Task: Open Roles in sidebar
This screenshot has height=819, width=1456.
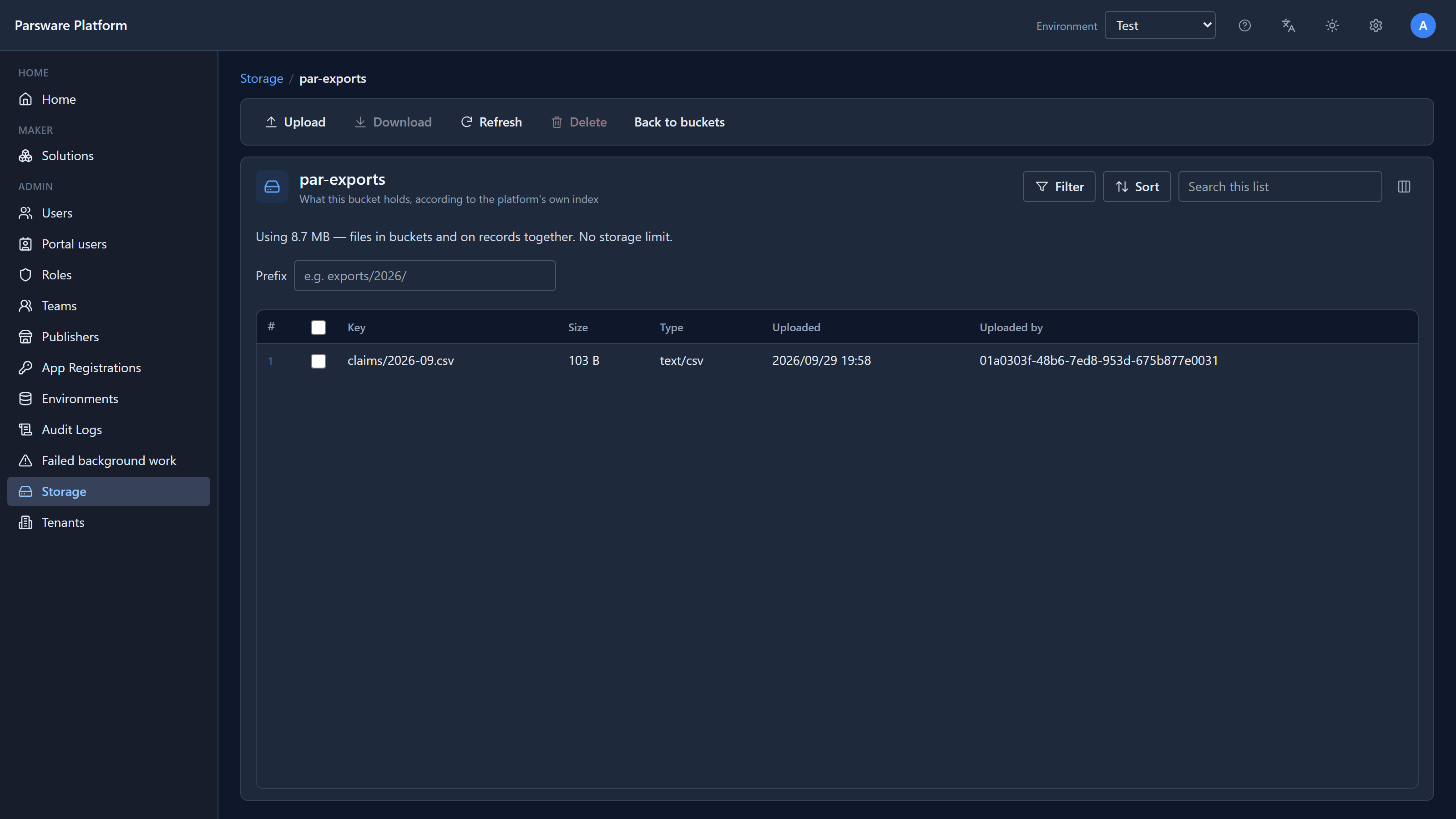Action: pyautogui.click(x=109, y=275)
